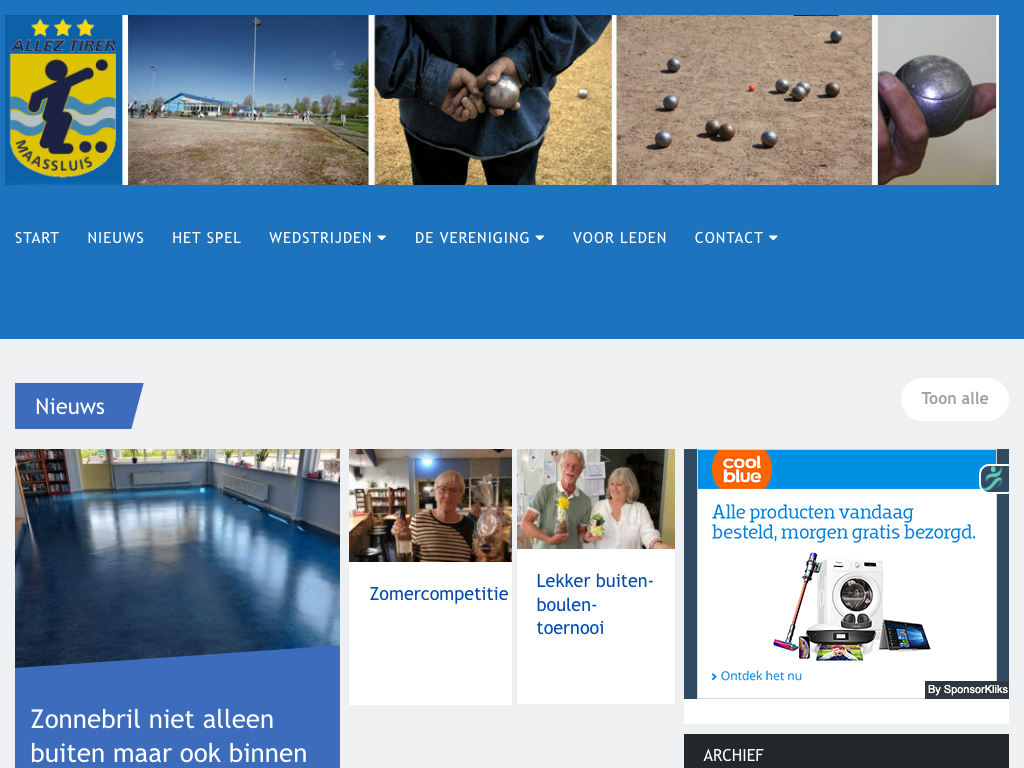Click the Toon alle button

point(955,399)
